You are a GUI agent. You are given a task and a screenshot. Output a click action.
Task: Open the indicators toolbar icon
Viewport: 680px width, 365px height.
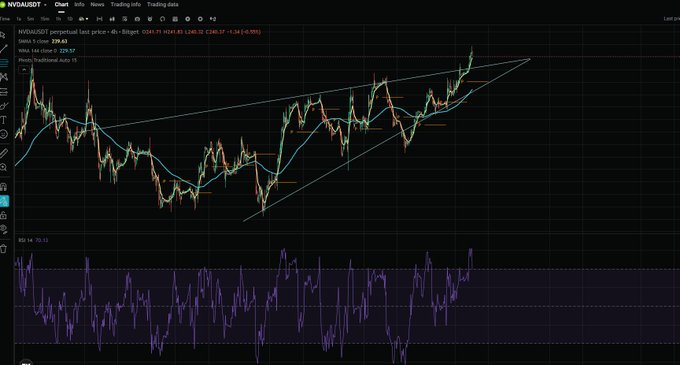(125, 19)
